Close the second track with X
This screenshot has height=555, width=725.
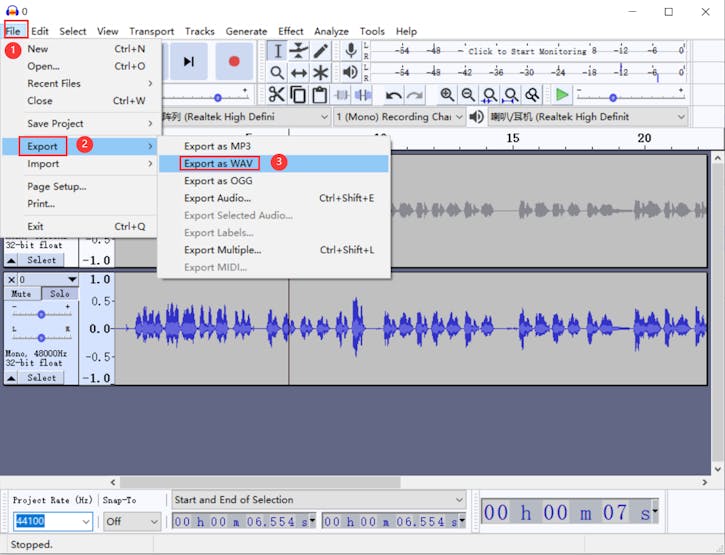pos(11,280)
